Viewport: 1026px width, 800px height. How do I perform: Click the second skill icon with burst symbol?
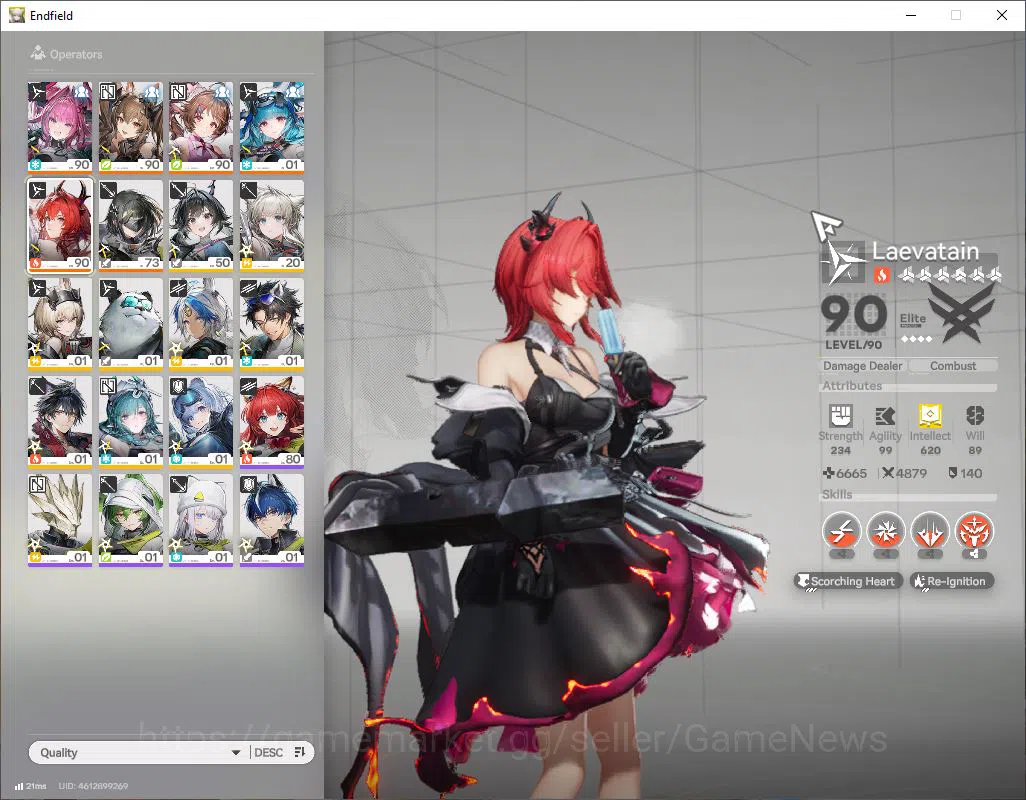(x=886, y=530)
